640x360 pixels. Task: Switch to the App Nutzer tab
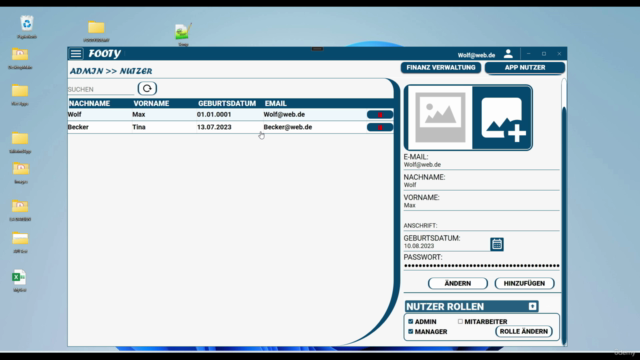tap(524, 68)
